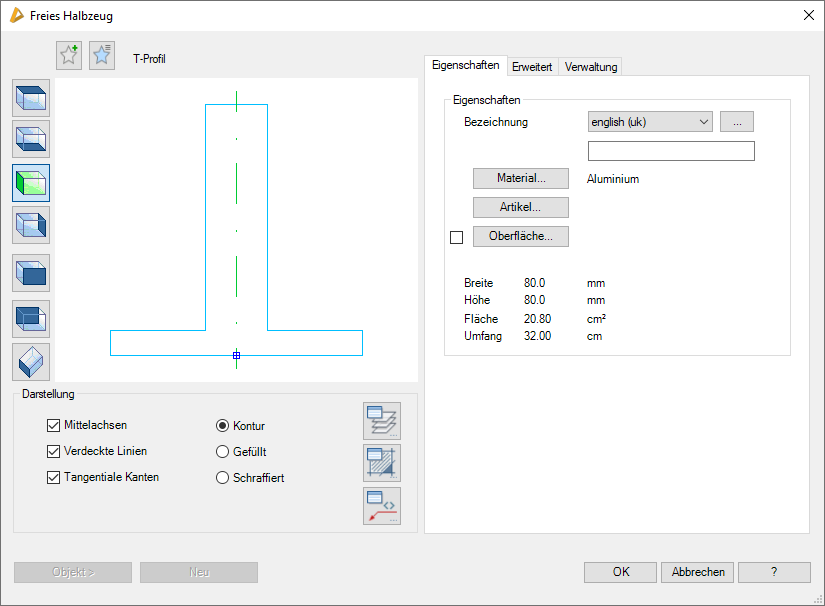Uncheck the Mittelachsen checkbox

pyautogui.click(x=54, y=425)
